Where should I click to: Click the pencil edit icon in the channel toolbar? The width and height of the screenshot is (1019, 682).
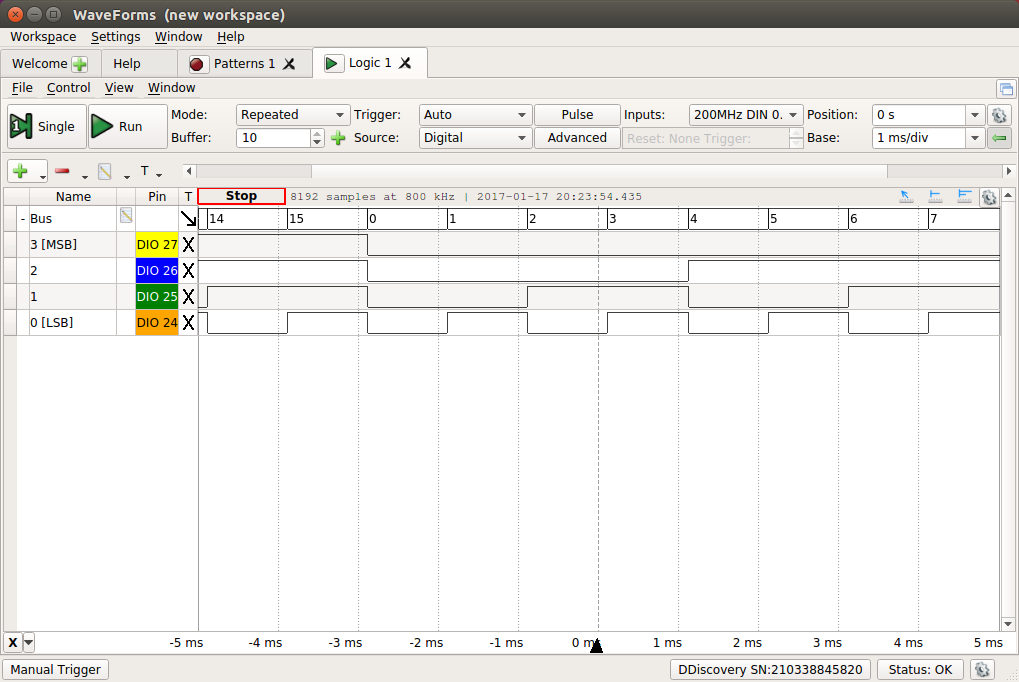[105, 172]
